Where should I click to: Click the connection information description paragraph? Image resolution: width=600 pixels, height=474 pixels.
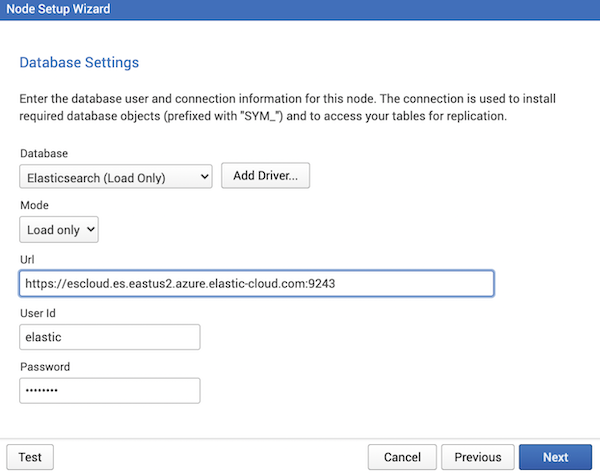coord(287,107)
